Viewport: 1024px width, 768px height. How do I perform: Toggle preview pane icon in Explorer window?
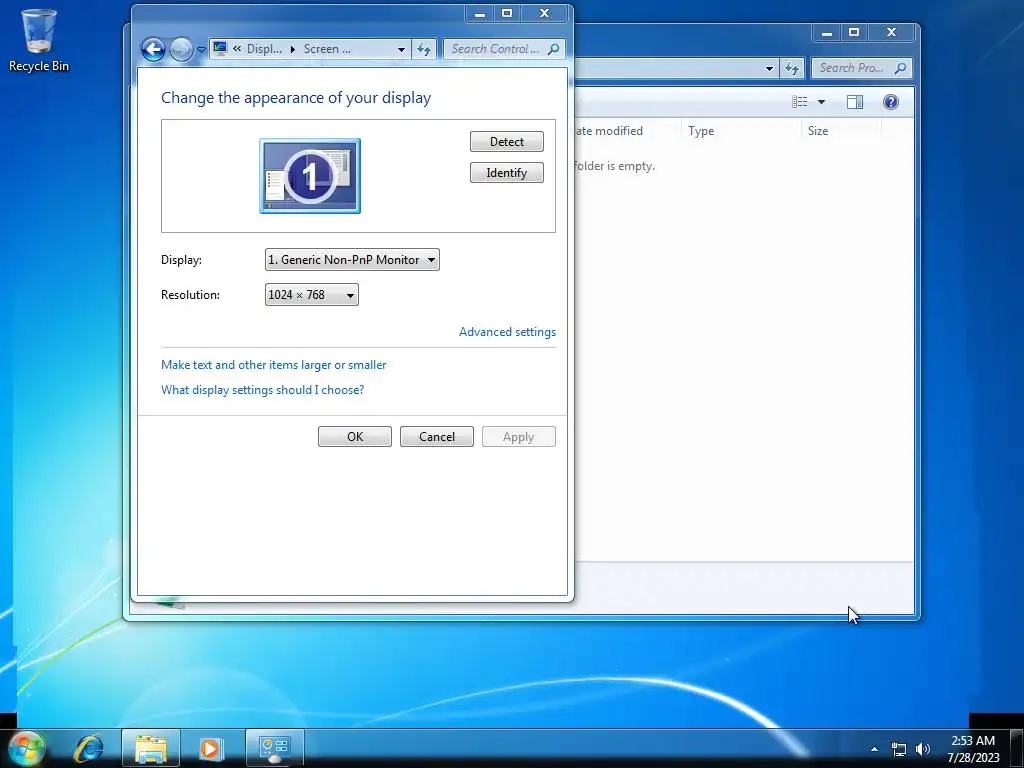tap(855, 102)
